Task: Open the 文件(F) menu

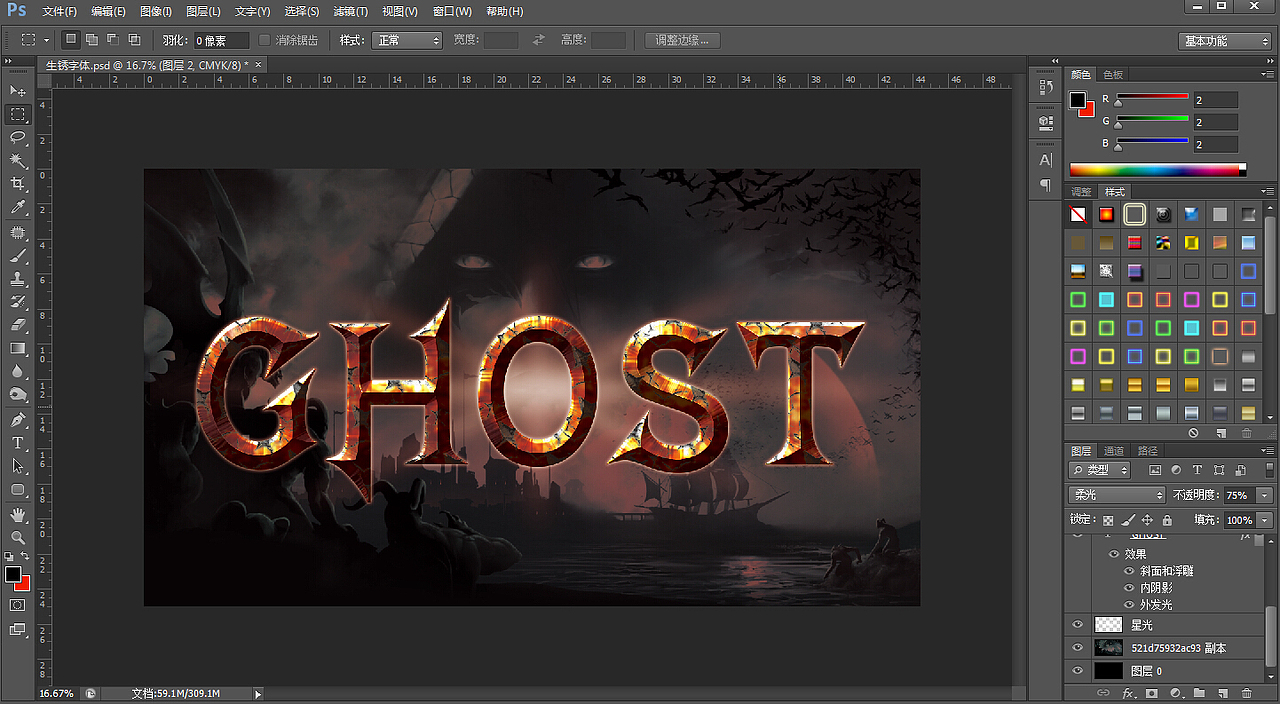Action: (60, 12)
